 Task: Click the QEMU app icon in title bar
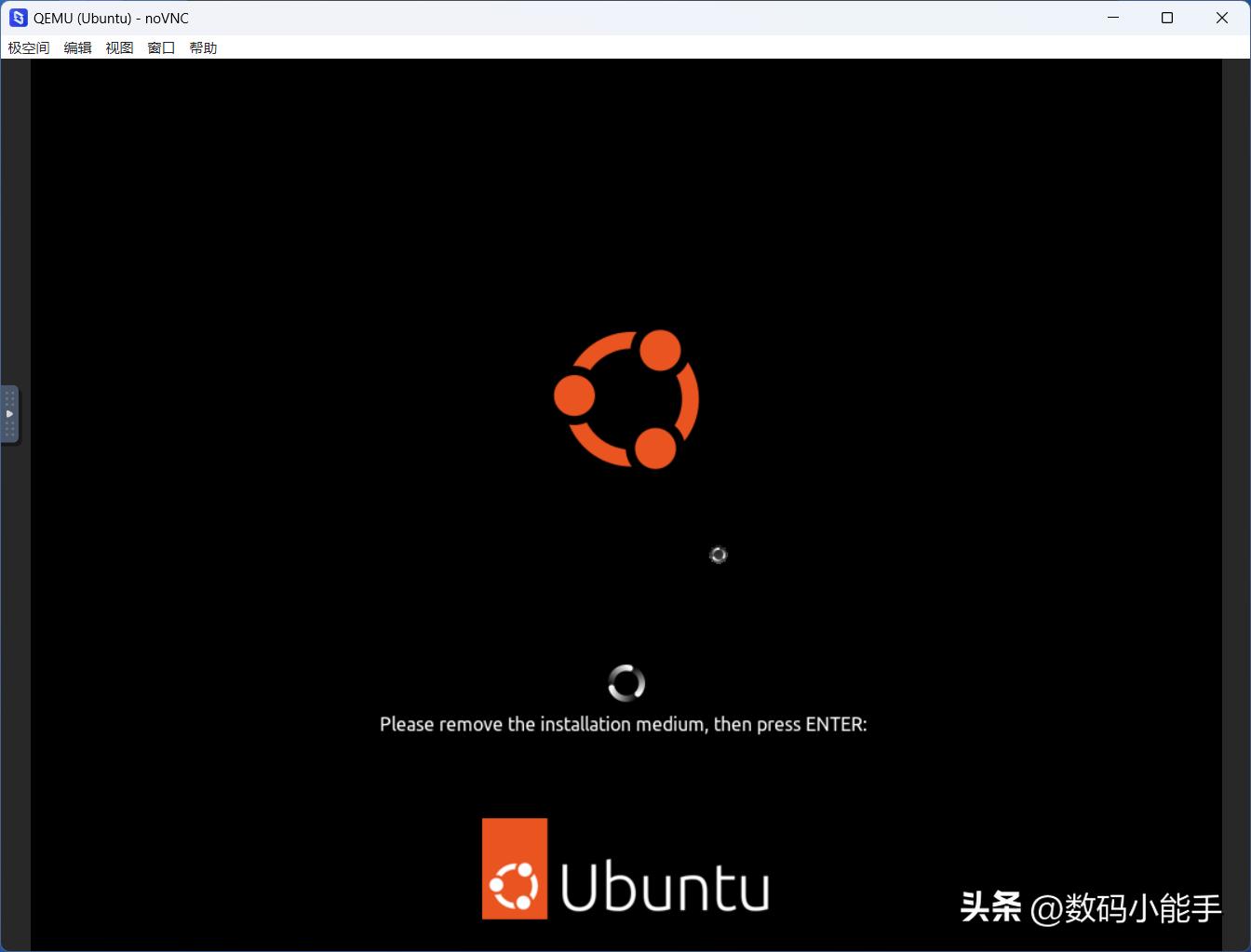pos(18,18)
